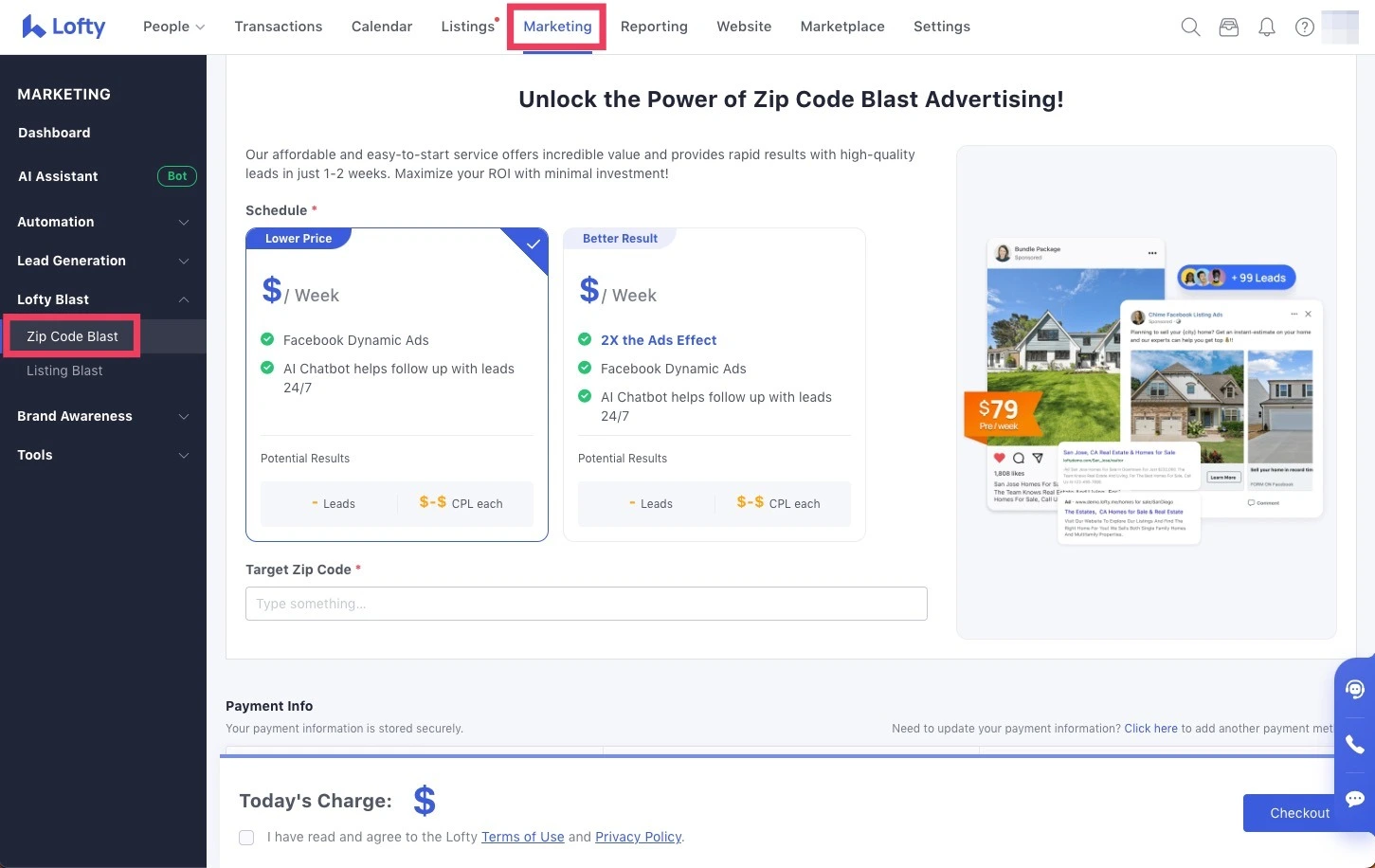Go to the Reporting tab

pos(654,27)
